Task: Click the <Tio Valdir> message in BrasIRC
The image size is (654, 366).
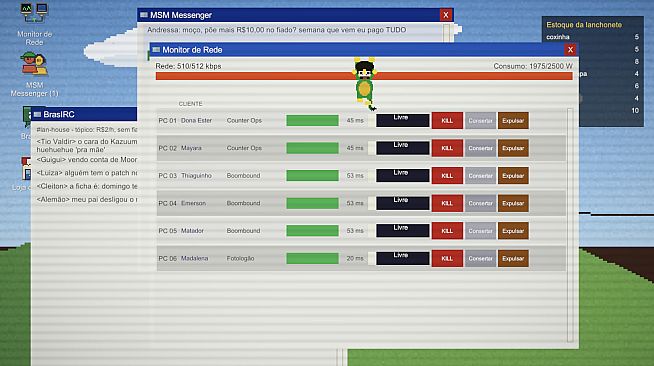Action: [x=87, y=145]
